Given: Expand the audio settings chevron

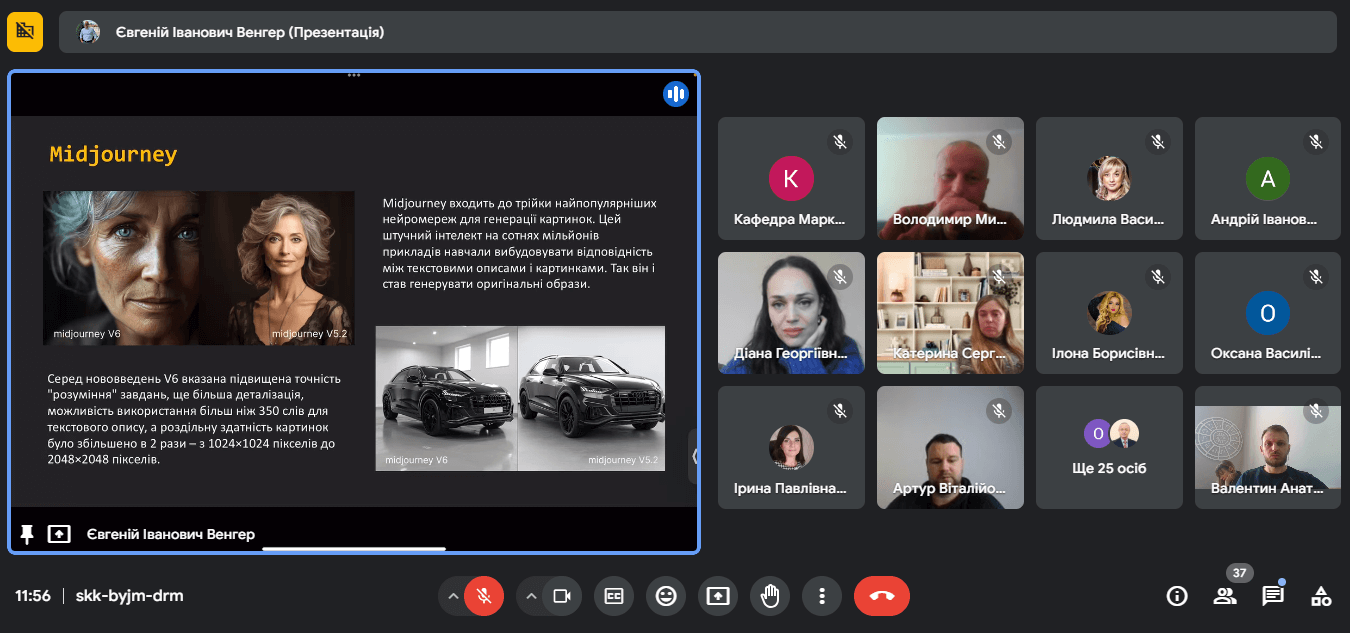Looking at the screenshot, I should [453, 596].
